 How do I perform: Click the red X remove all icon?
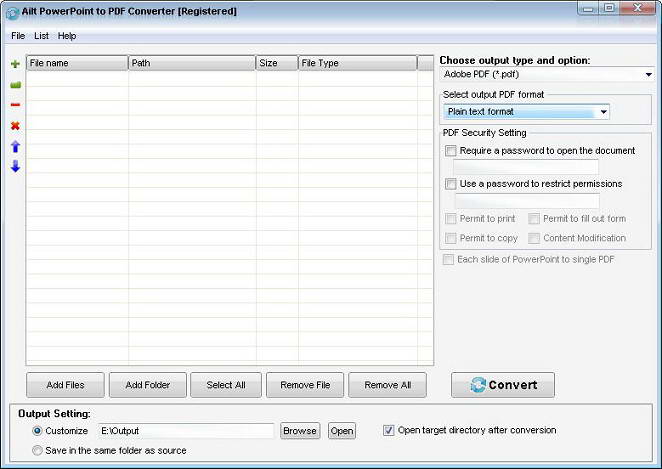[15, 126]
